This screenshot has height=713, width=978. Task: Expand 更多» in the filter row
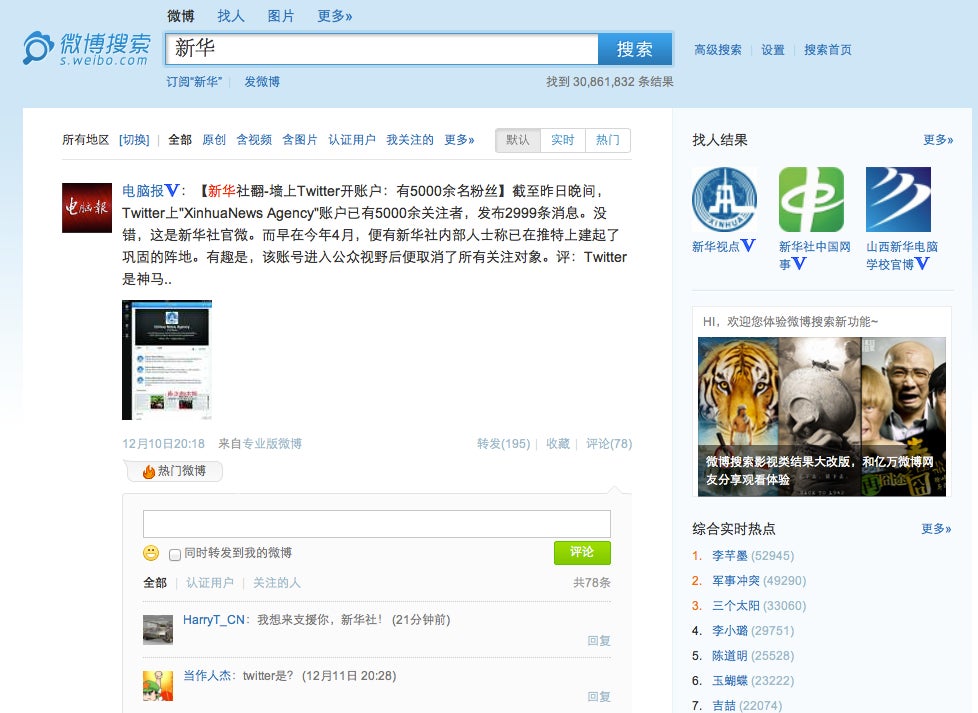click(x=459, y=140)
